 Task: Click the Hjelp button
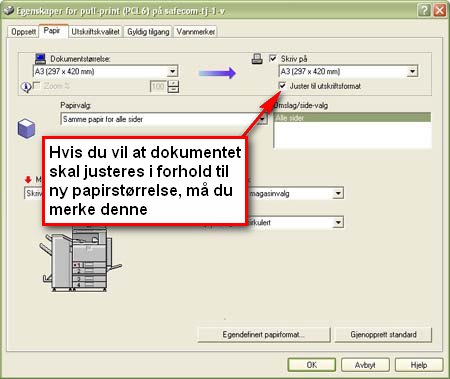[x=419, y=365]
